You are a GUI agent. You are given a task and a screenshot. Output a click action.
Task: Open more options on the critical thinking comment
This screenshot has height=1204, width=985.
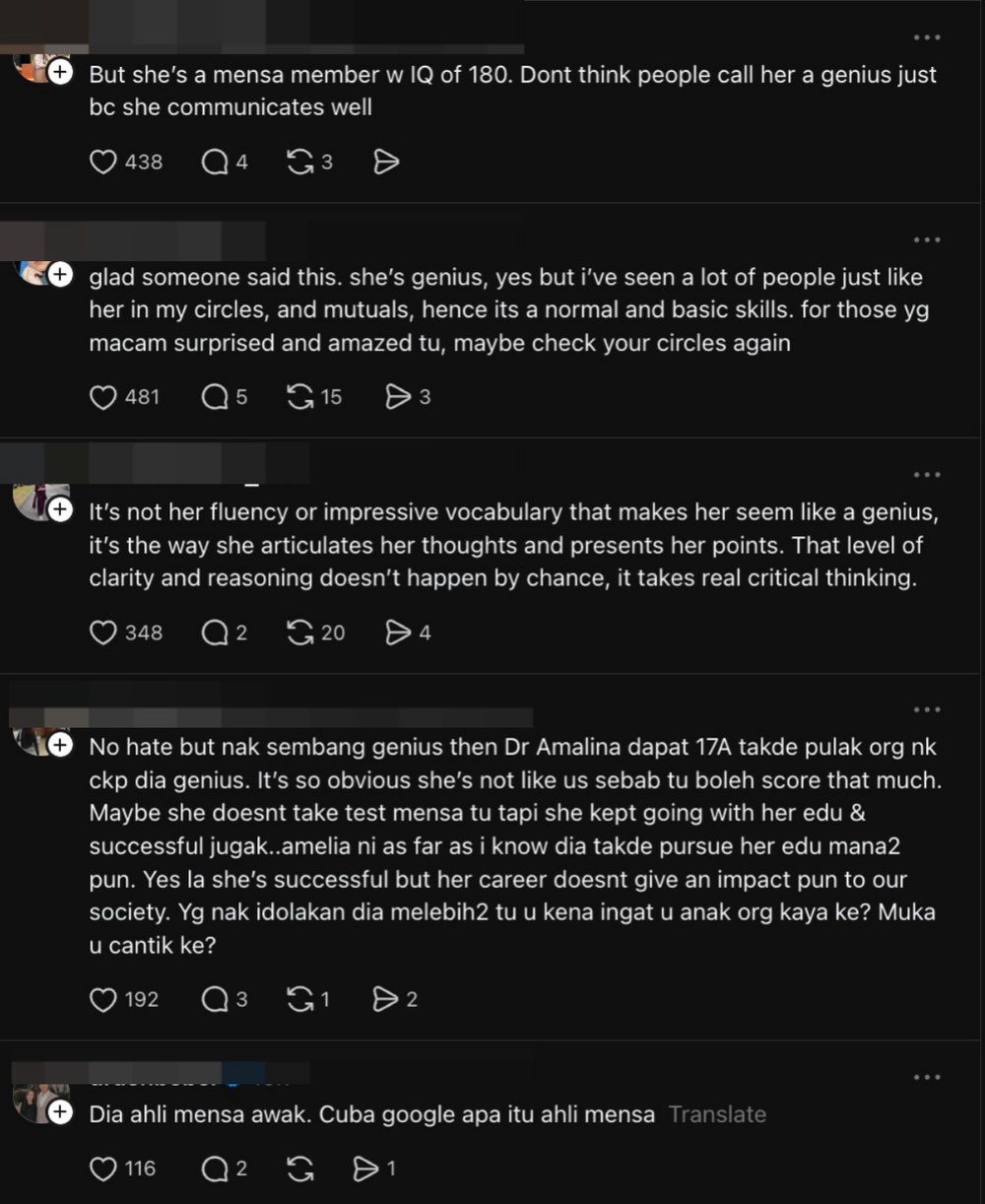click(x=927, y=475)
